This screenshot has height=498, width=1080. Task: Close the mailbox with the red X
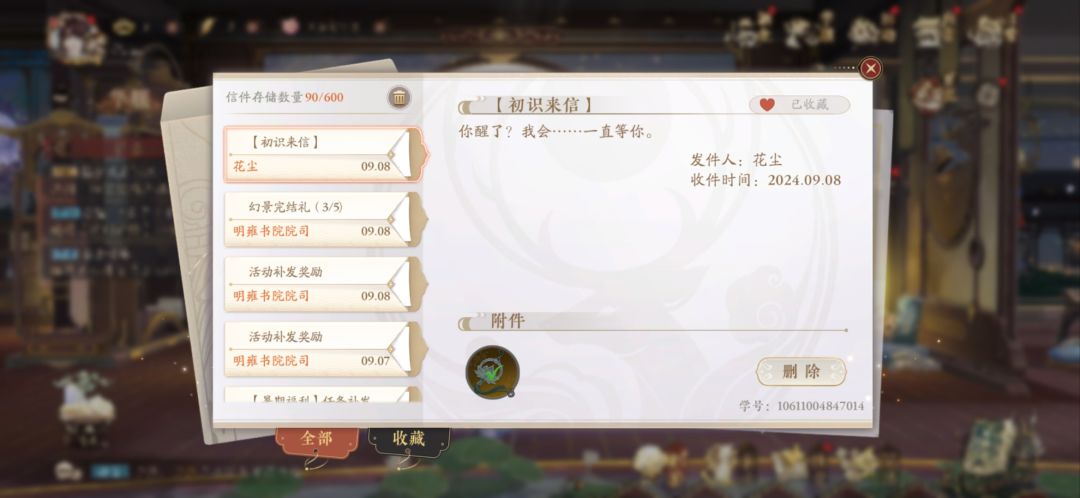tap(871, 68)
